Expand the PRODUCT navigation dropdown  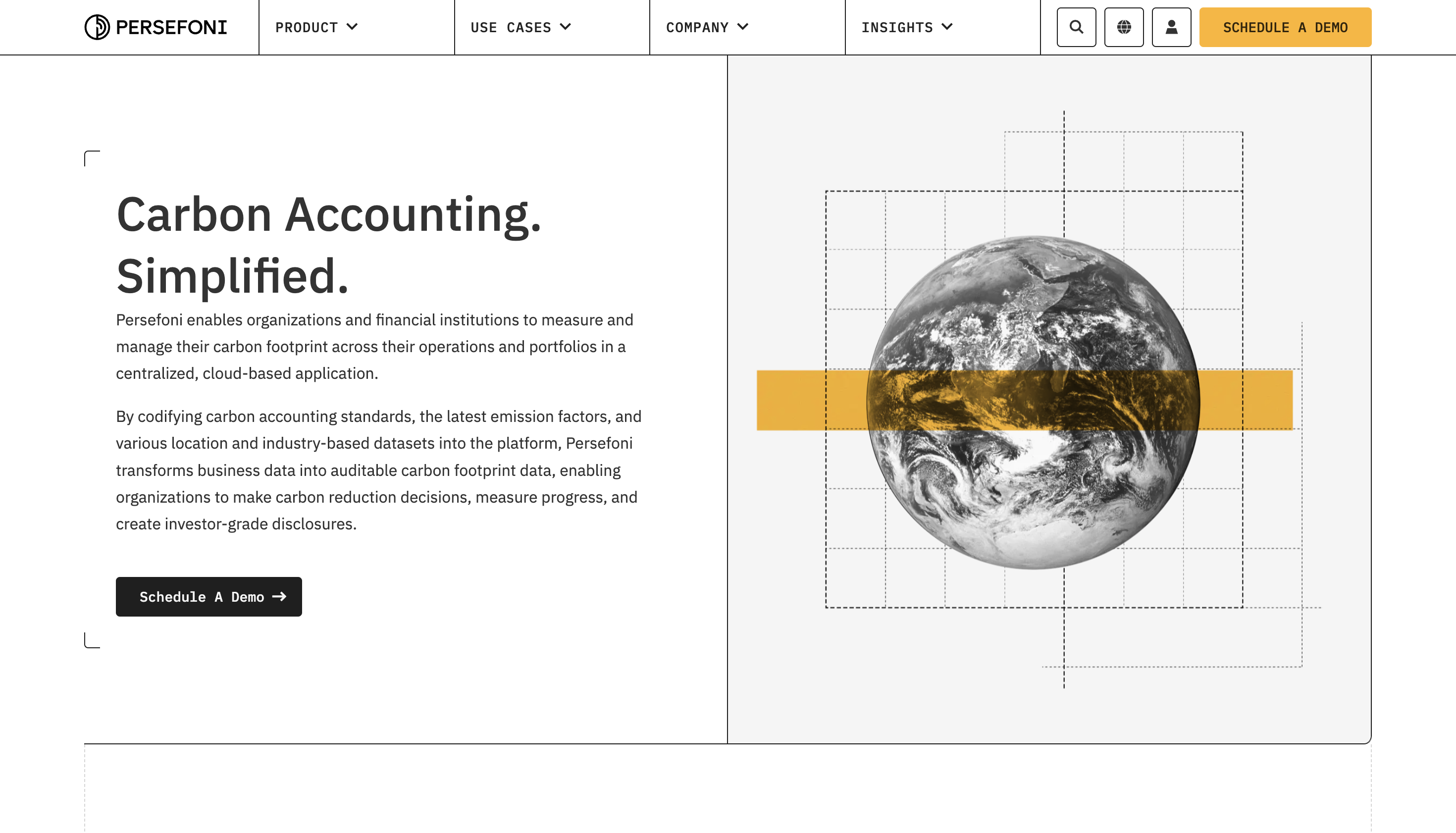[x=317, y=27]
